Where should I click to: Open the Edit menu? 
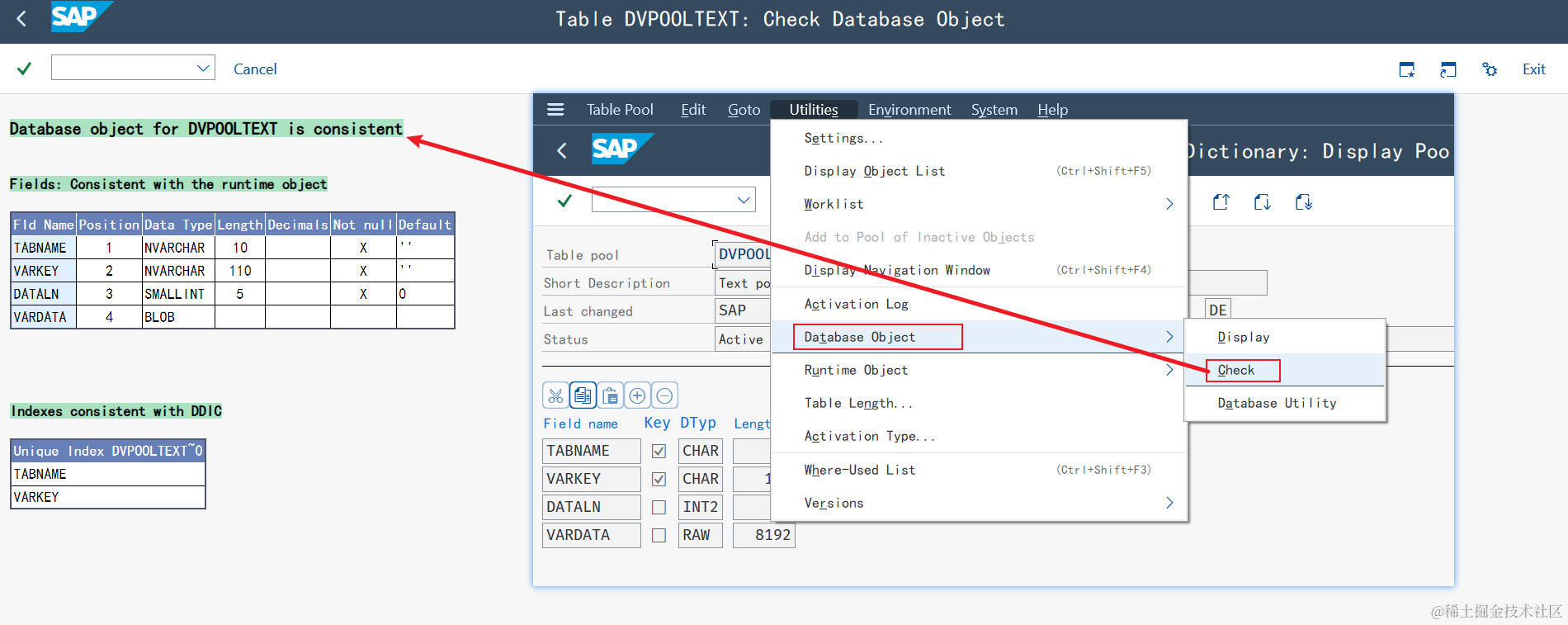click(x=693, y=110)
